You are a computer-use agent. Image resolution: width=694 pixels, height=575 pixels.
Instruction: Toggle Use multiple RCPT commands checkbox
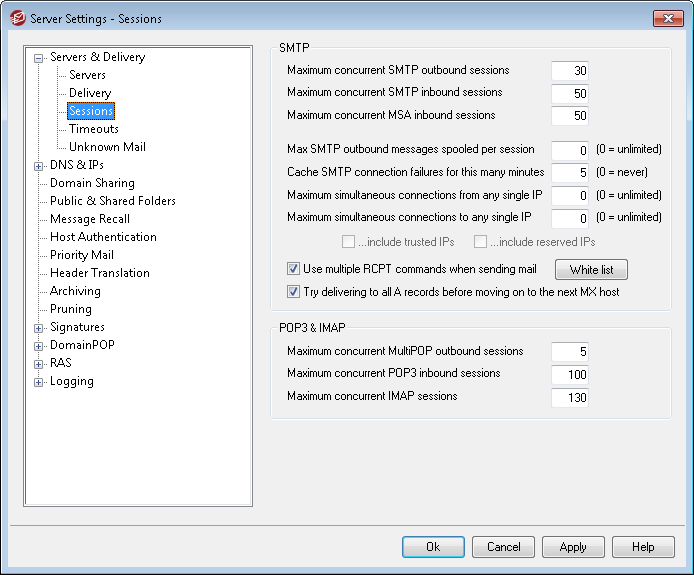pos(294,269)
